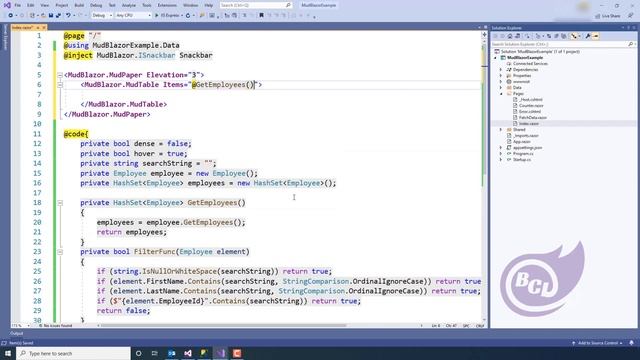Open the Debug menu
The image size is (640, 360).
(x=96, y=5)
